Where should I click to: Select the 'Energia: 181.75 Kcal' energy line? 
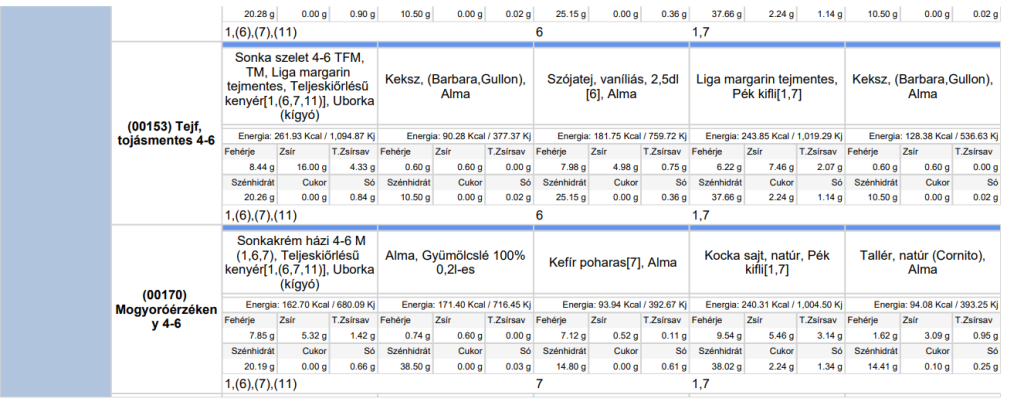pyautogui.click(x=611, y=136)
